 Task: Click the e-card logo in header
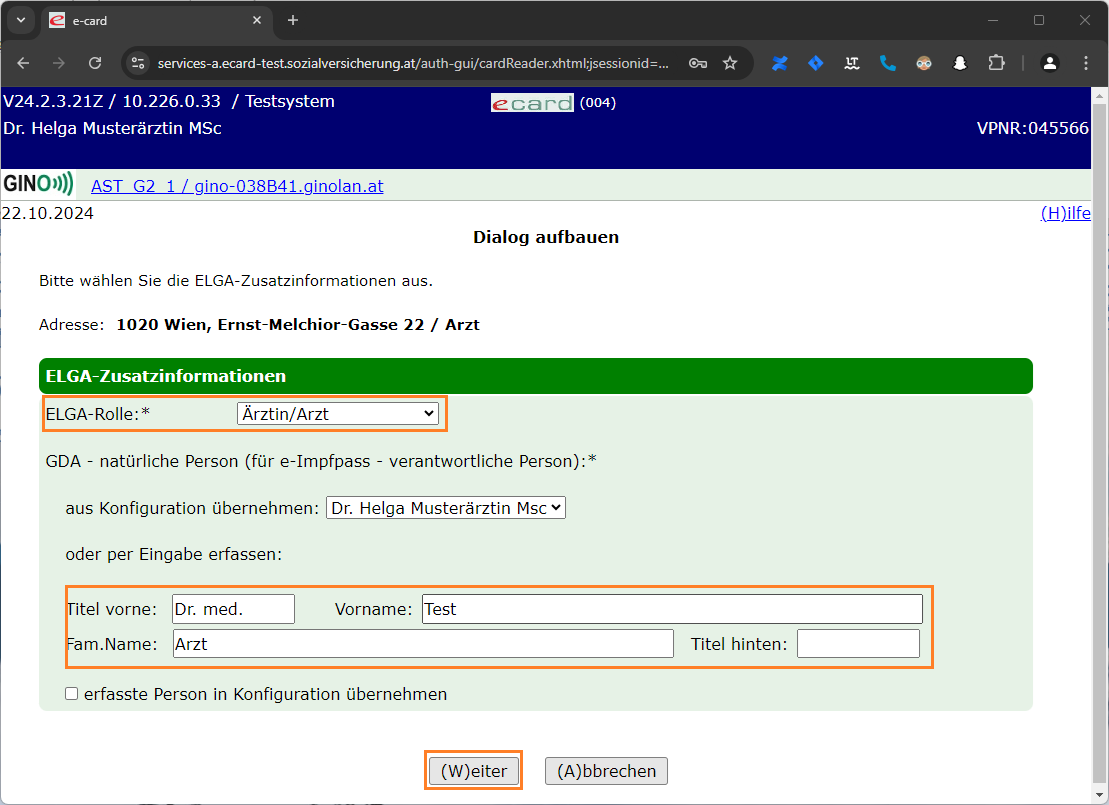coord(532,103)
